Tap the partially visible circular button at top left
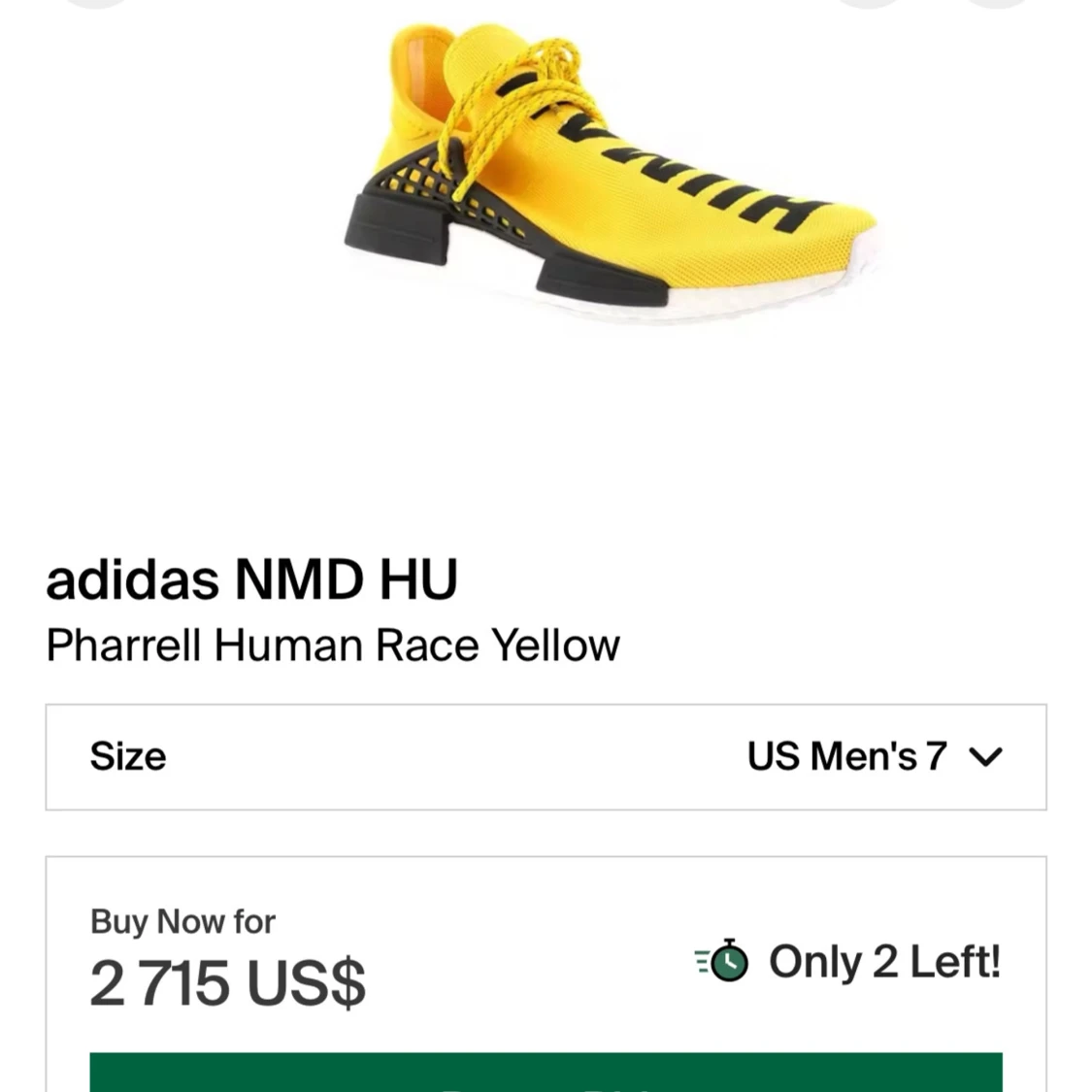 [97, 4]
